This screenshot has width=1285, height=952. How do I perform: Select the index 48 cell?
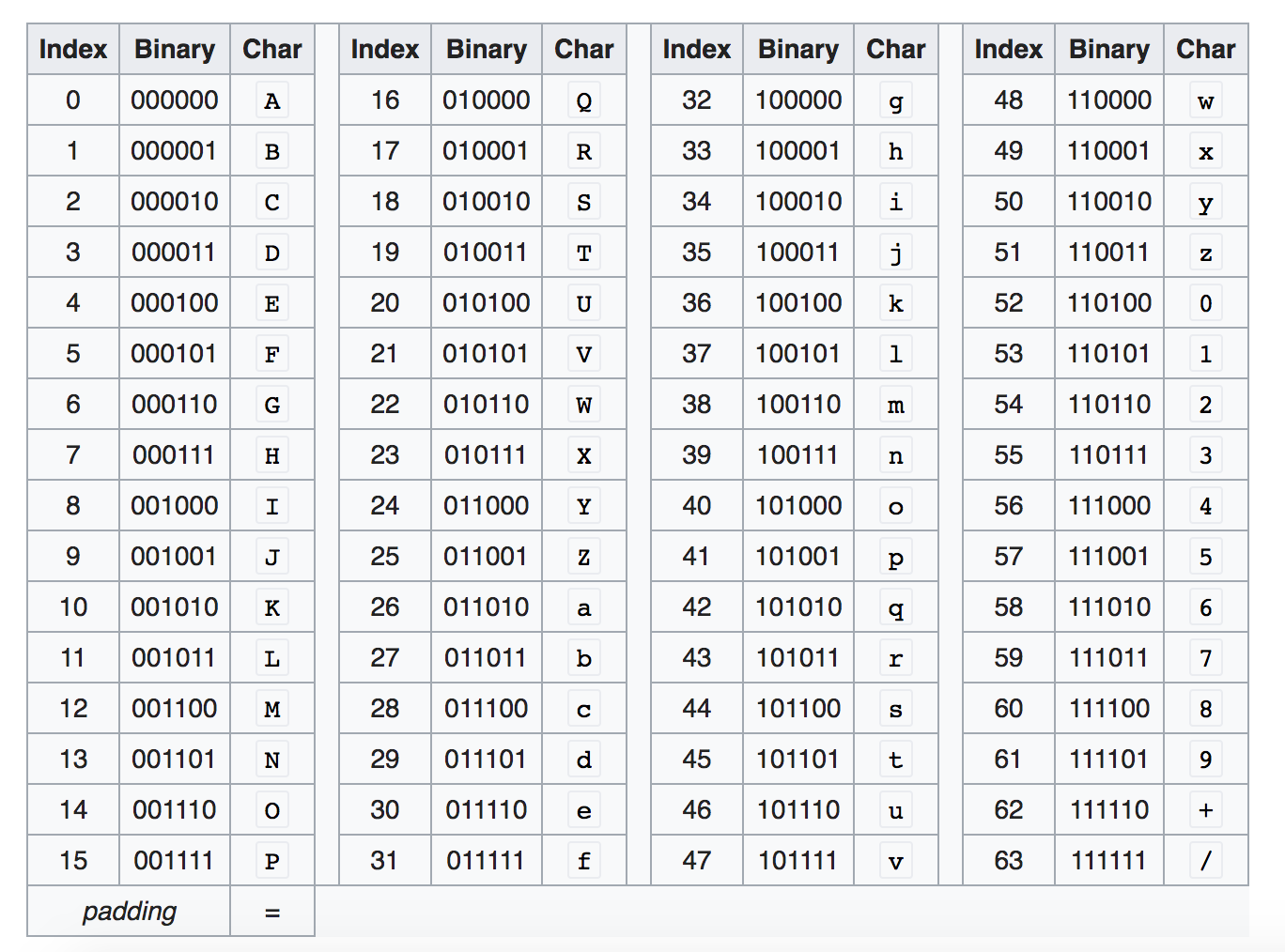pos(1008,100)
